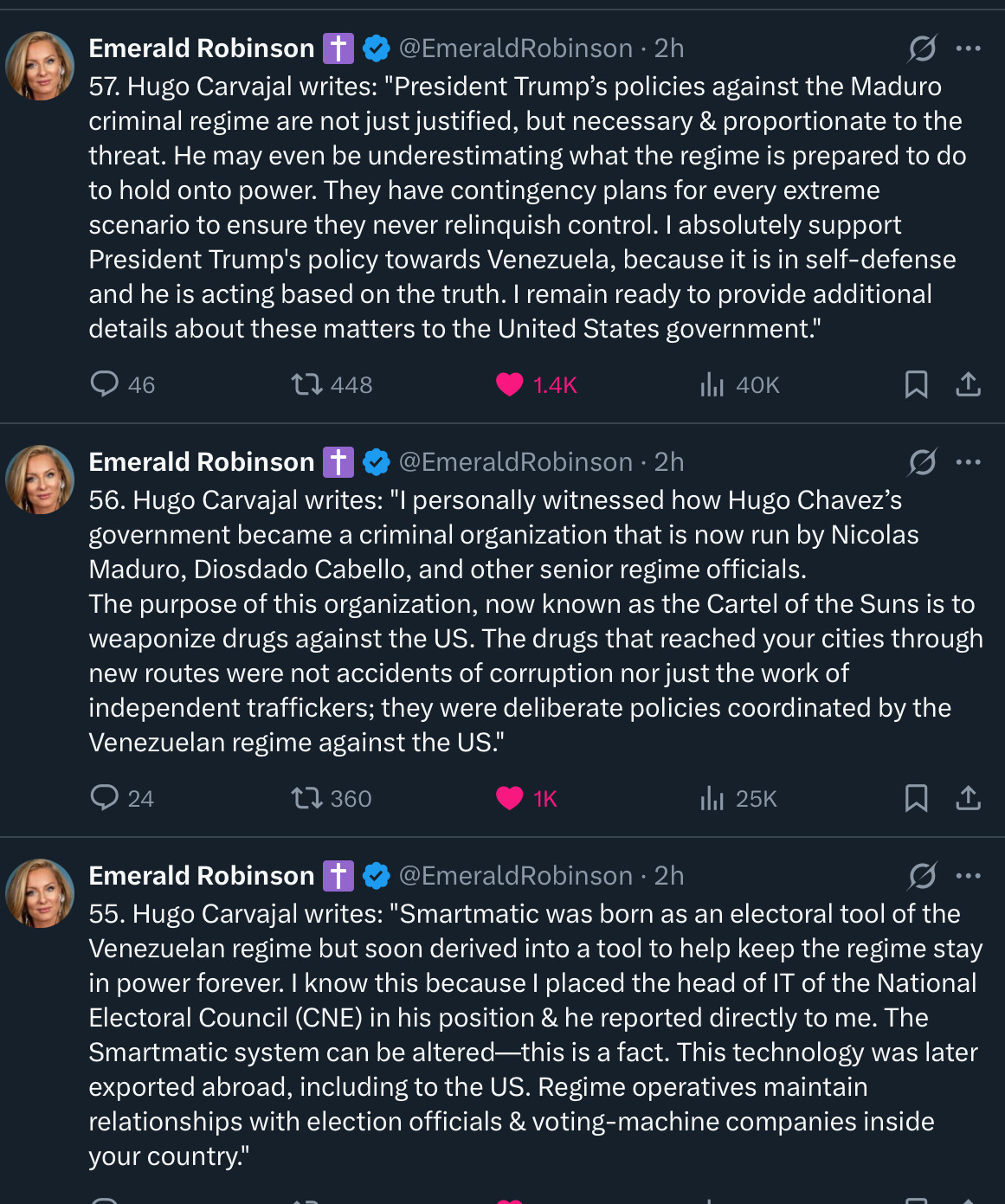Open more options menu on tweet 56
The height and width of the screenshot is (1204, 1005).
point(968,462)
